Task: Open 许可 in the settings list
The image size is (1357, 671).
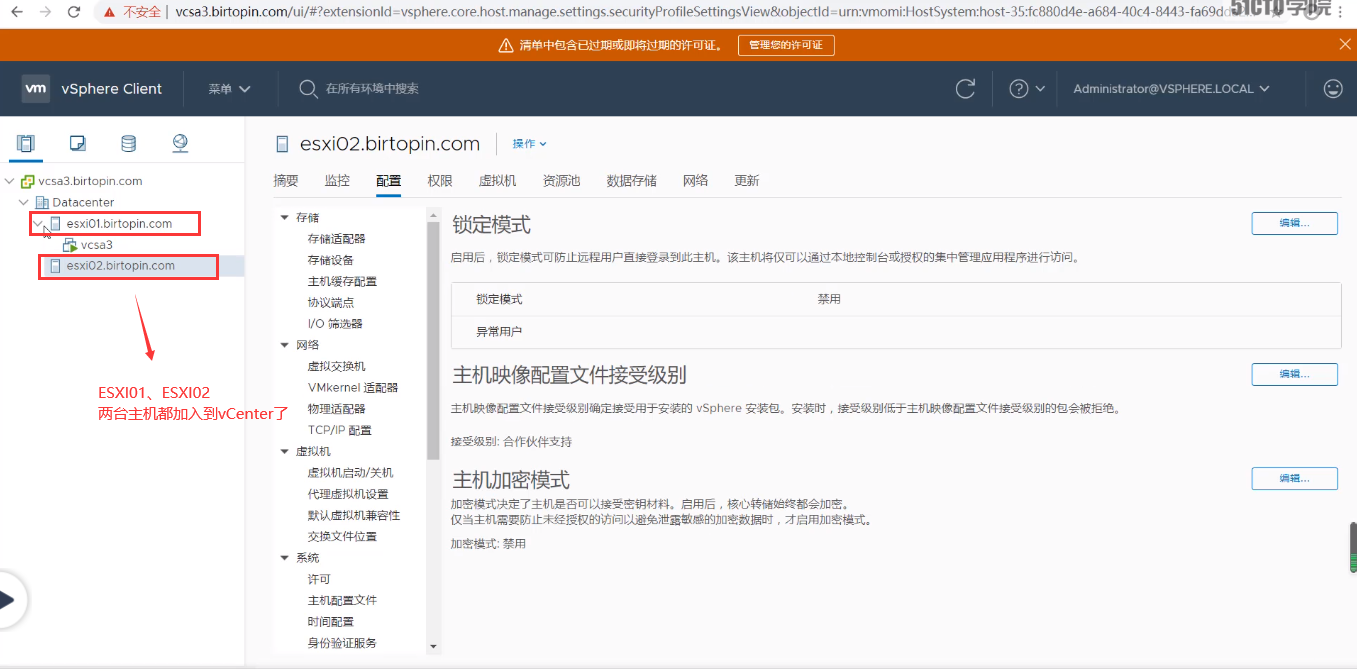Action: tap(319, 579)
